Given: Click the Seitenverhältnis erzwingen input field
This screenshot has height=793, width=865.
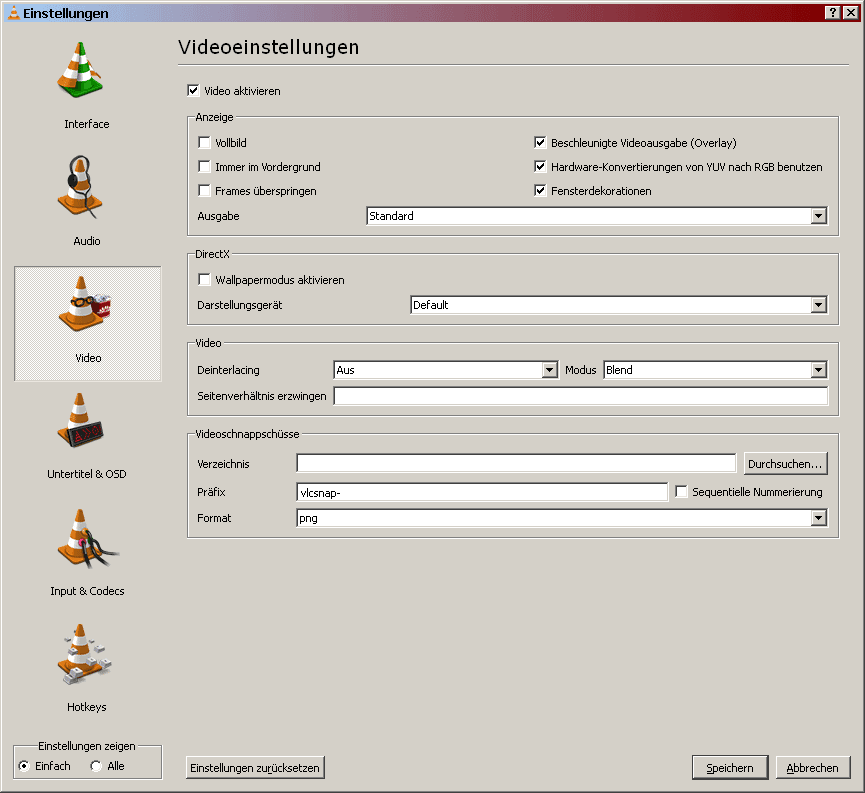Looking at the screenshot, I should 581,396.
